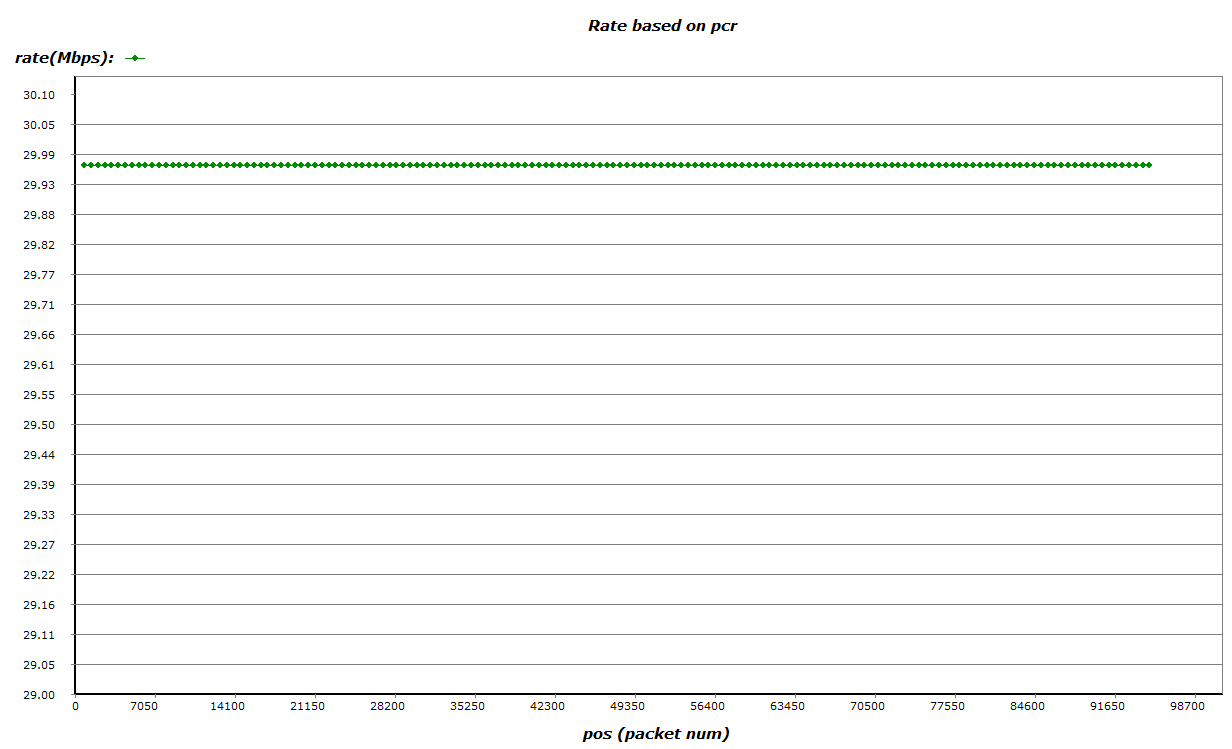Click the 42300 x-axis label
The width and height of the screenshot is (1232, 749).
click(x=548, y=707)
